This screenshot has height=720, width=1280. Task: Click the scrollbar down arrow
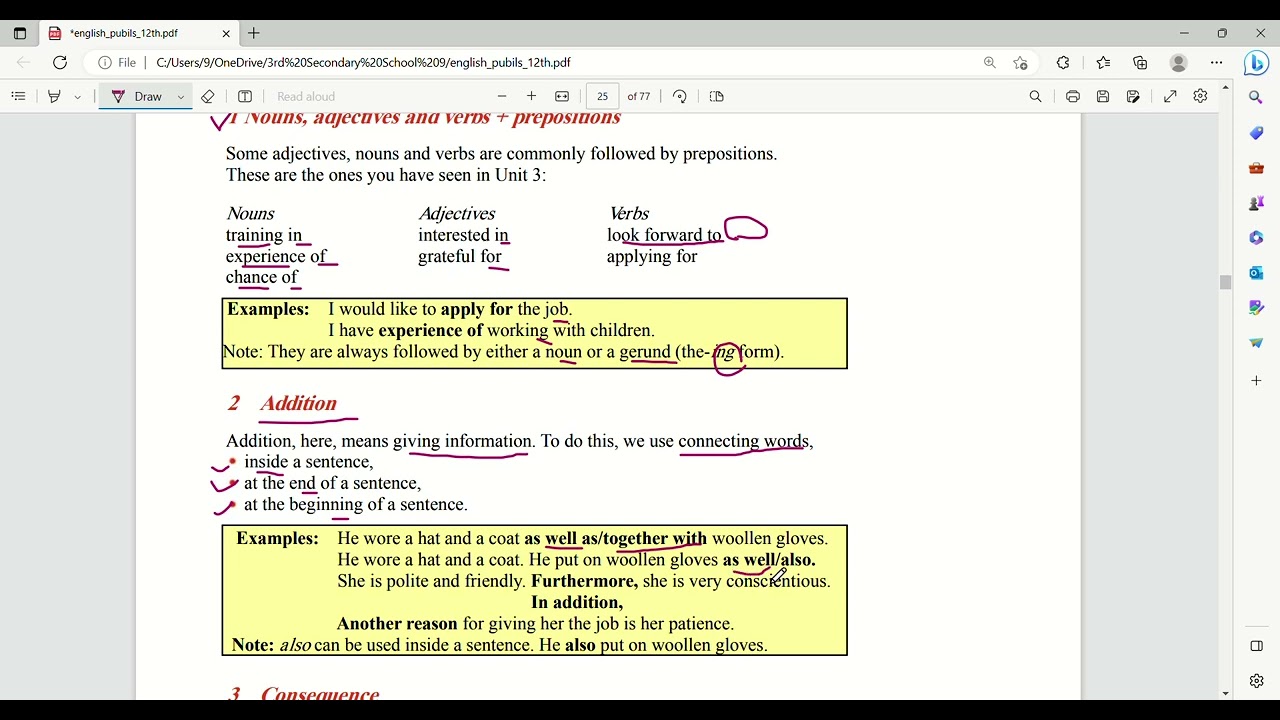coord(1226,693)
